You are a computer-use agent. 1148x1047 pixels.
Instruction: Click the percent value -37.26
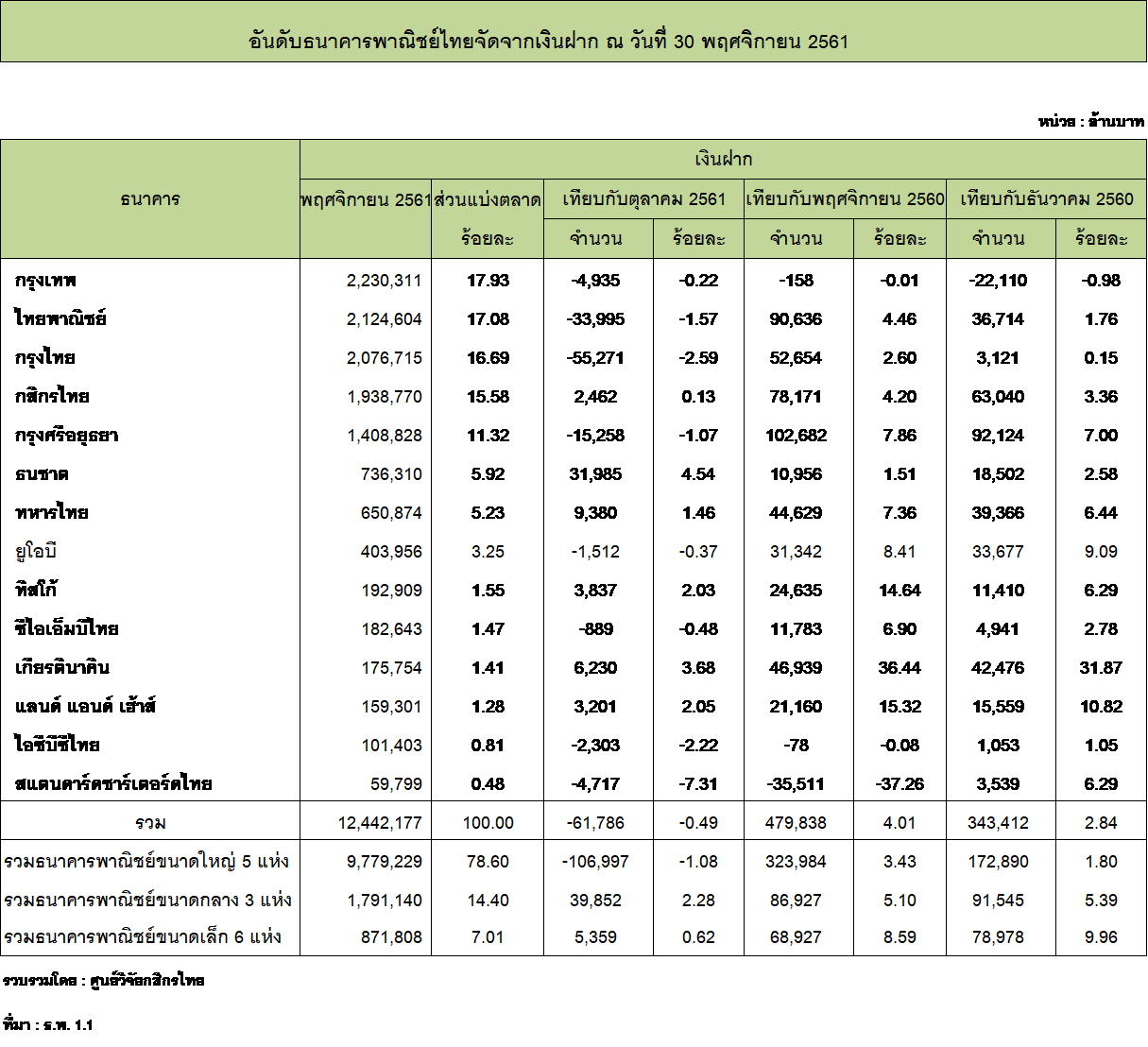click(900, 784)
